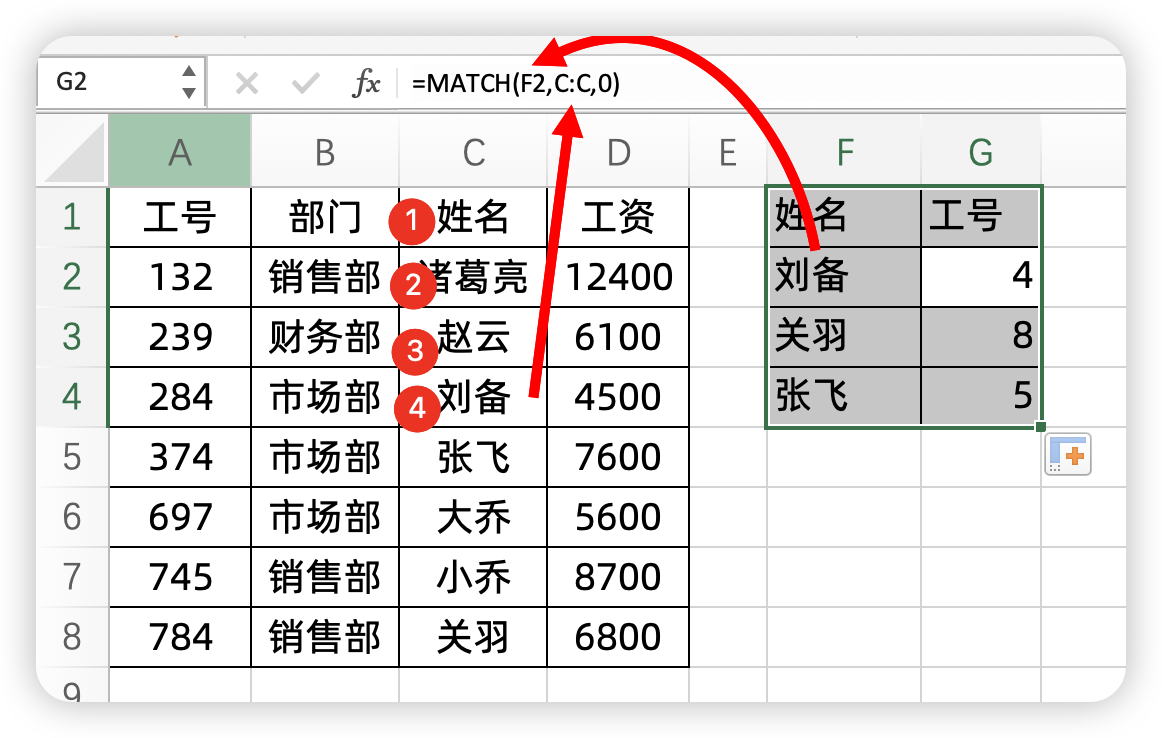Screen dimensions: 1162x738
Task: Select column G header
Action: tap(981, 152)
